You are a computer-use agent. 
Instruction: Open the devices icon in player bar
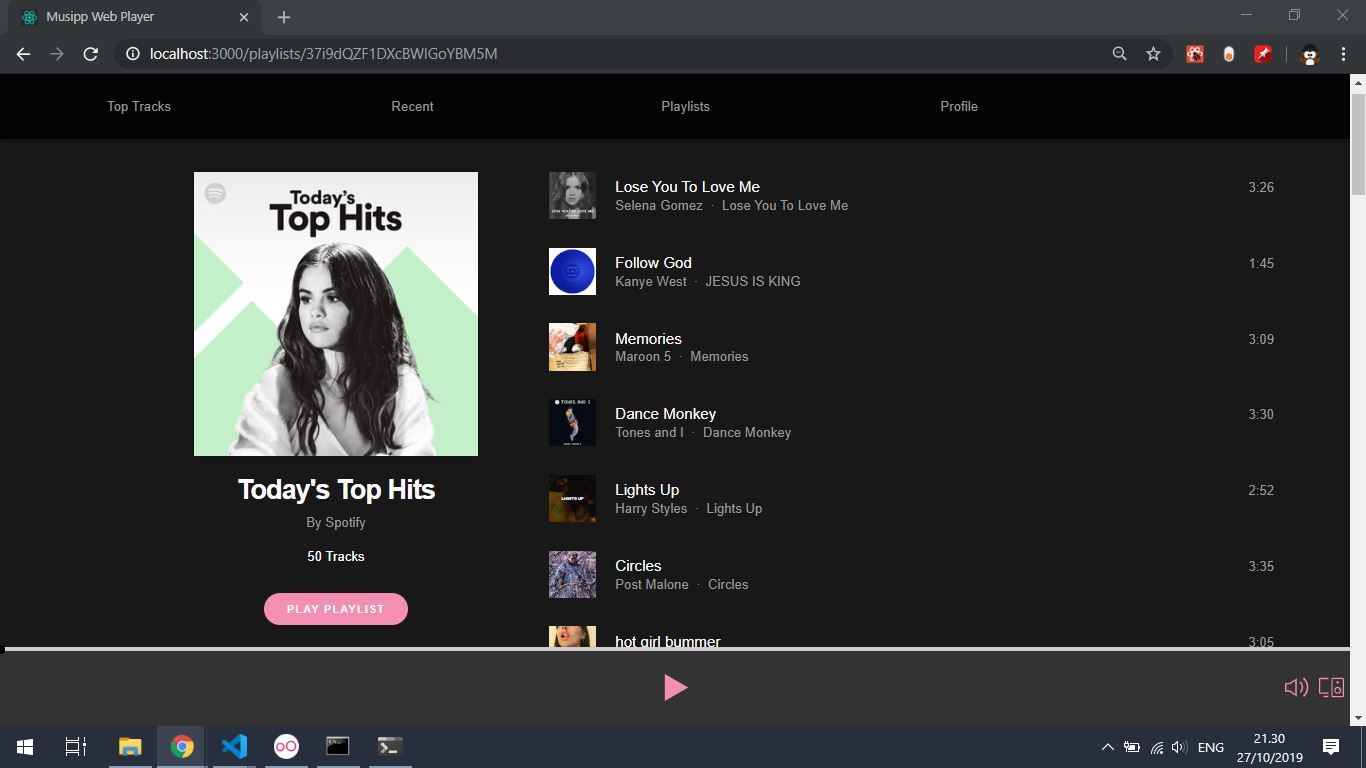point(1331,687)
